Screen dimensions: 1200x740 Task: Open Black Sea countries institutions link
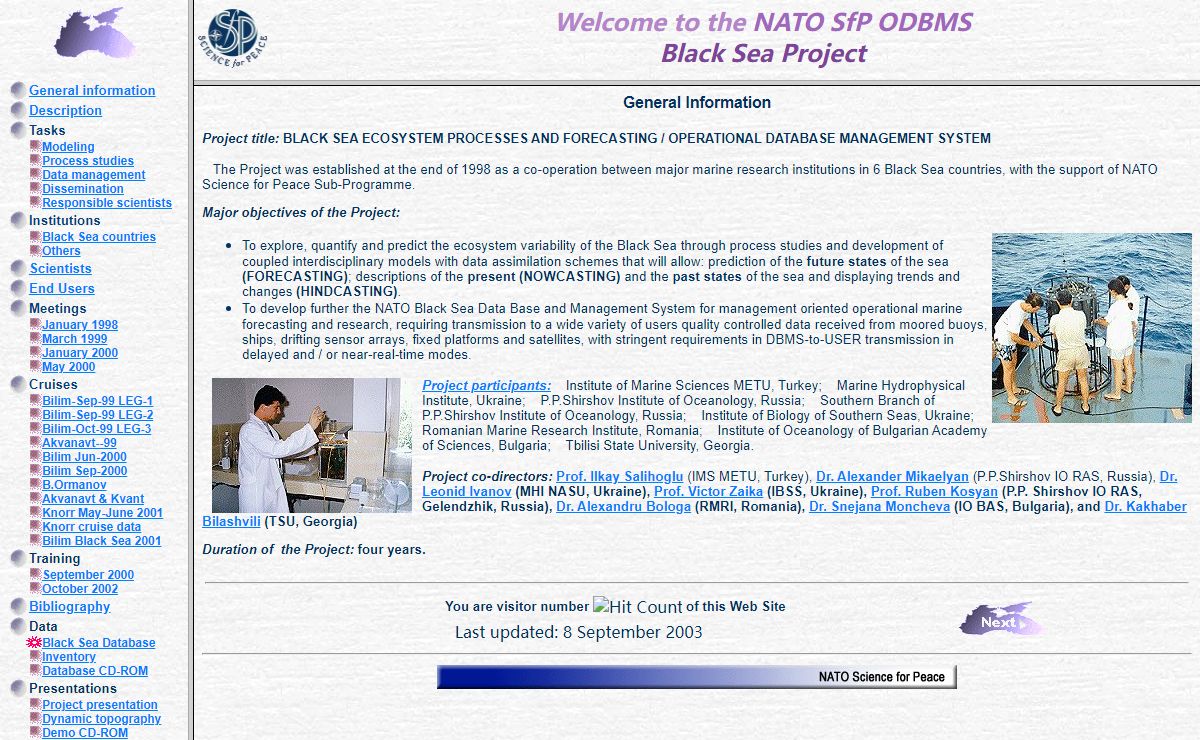click(99, 237)
